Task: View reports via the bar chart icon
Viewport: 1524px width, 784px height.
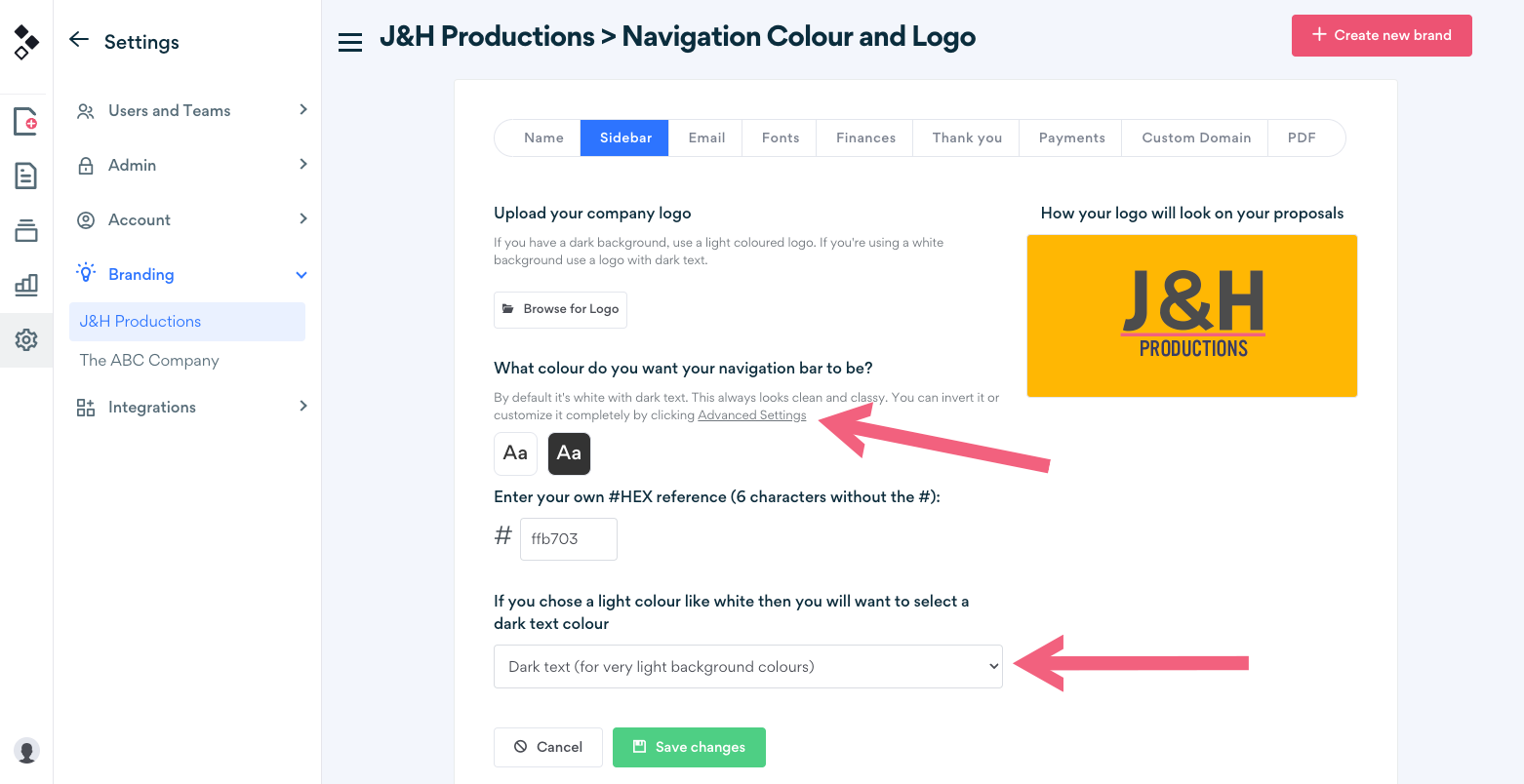Action: (27, 285)
